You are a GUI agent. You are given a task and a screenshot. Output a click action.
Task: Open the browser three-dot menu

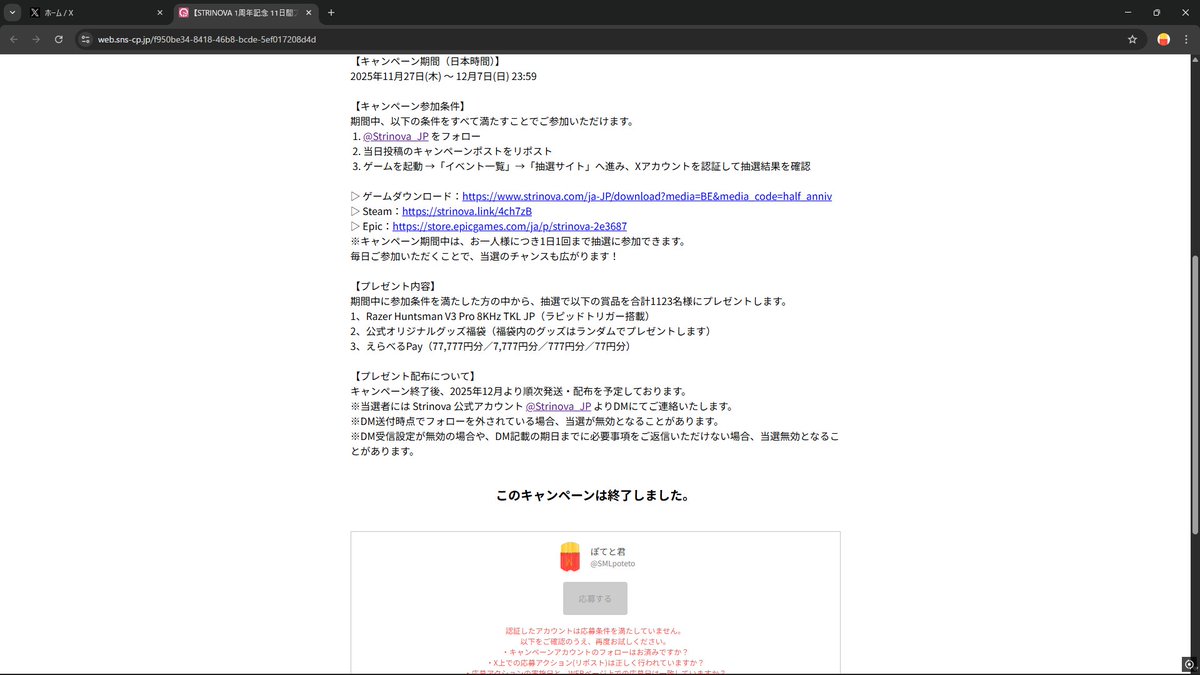click(1186, 39)
